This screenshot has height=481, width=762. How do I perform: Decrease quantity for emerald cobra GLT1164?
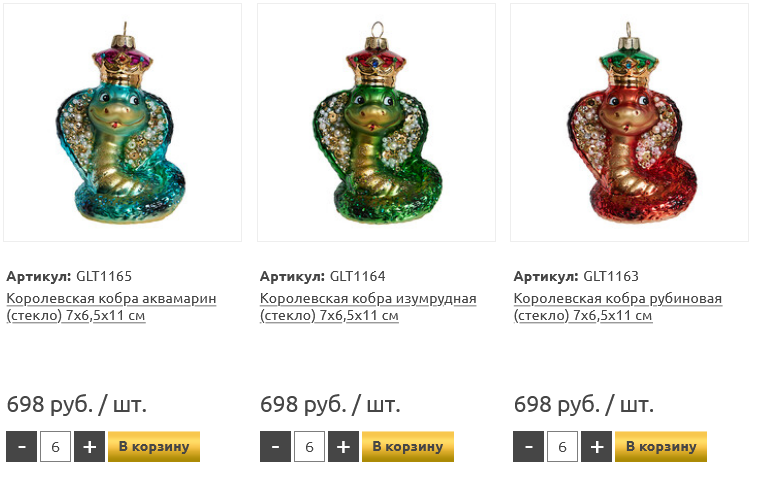275,447
